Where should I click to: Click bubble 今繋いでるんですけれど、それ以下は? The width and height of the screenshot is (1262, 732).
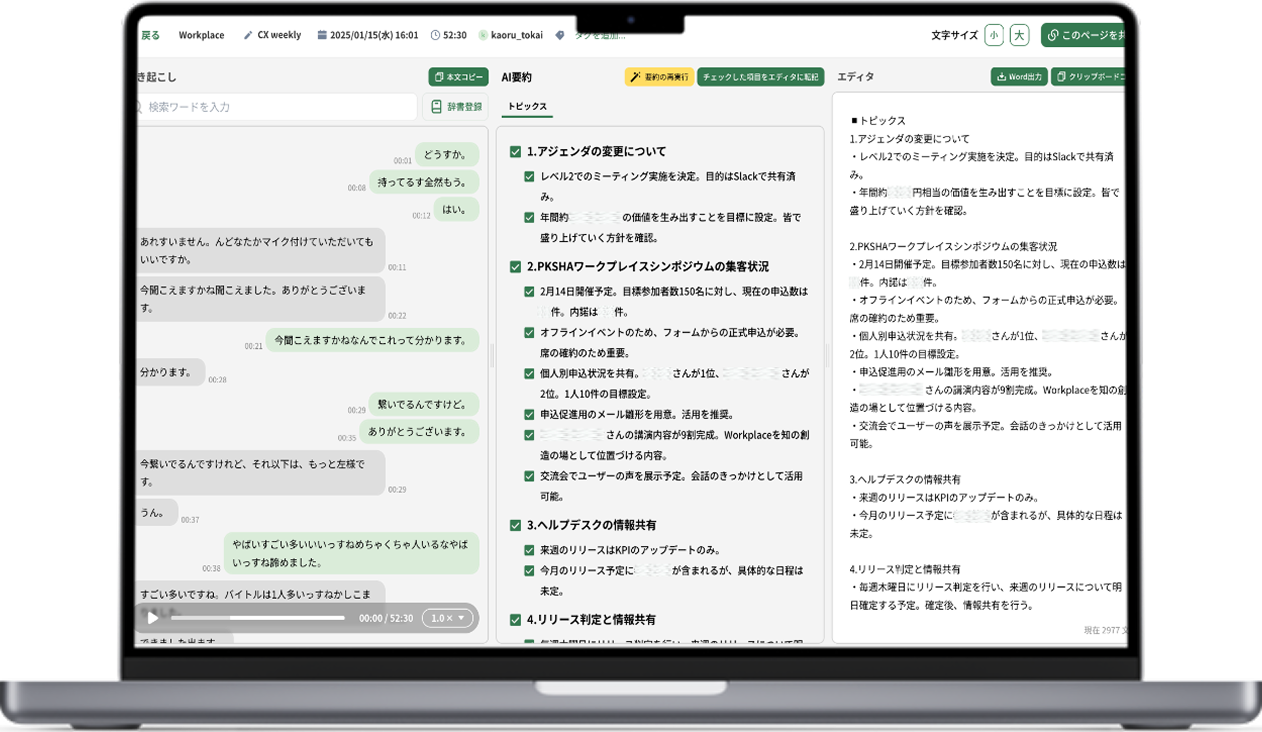click(x=260, y=472)
